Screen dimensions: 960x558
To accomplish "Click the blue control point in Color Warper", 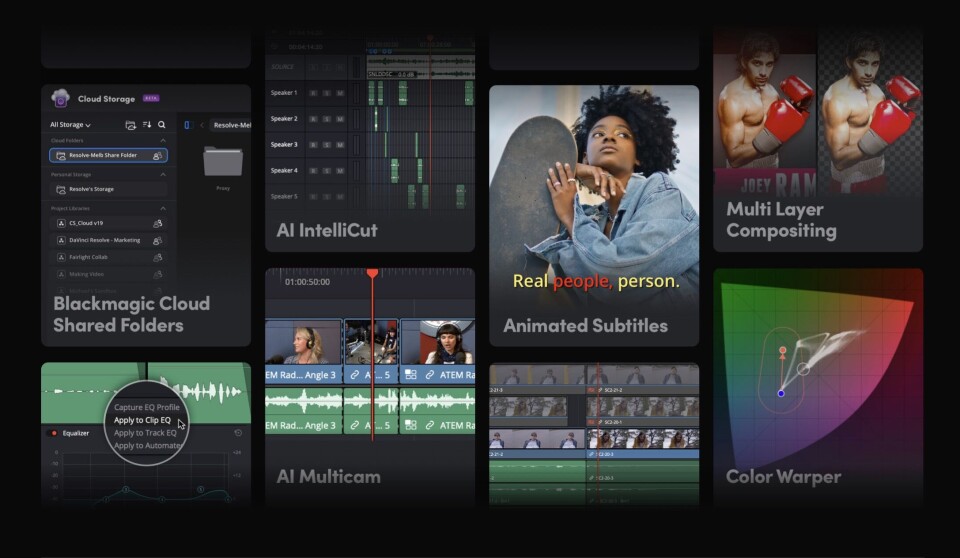I will [x=781, y=393].
